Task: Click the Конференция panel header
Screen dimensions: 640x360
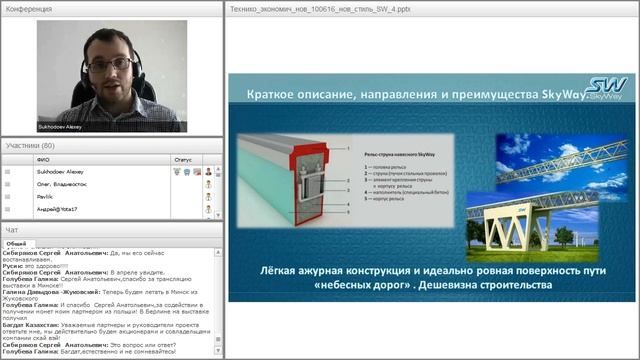Action: [x=112, y=9]
